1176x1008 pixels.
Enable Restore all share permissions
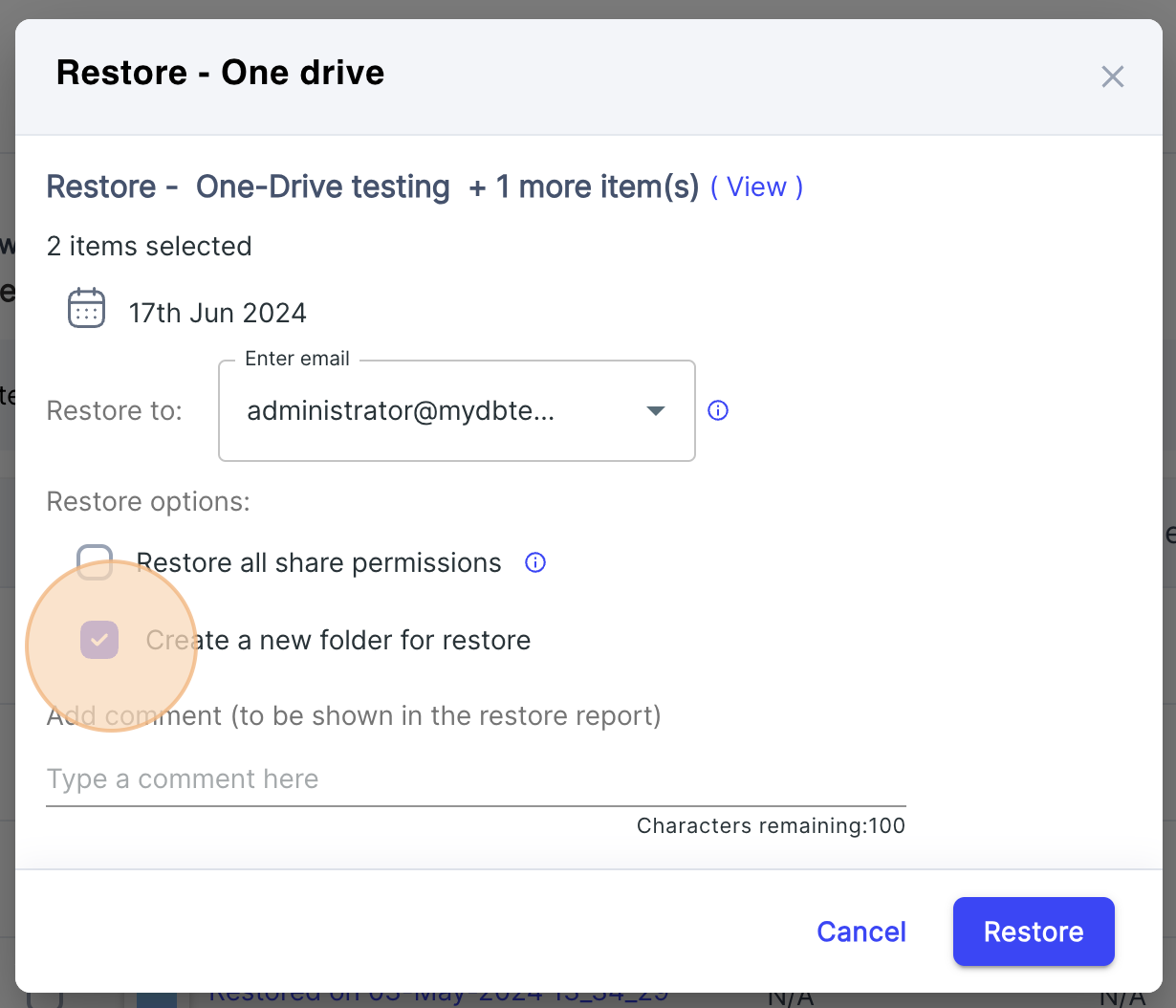pyautogui.click(x=95, y=562)
